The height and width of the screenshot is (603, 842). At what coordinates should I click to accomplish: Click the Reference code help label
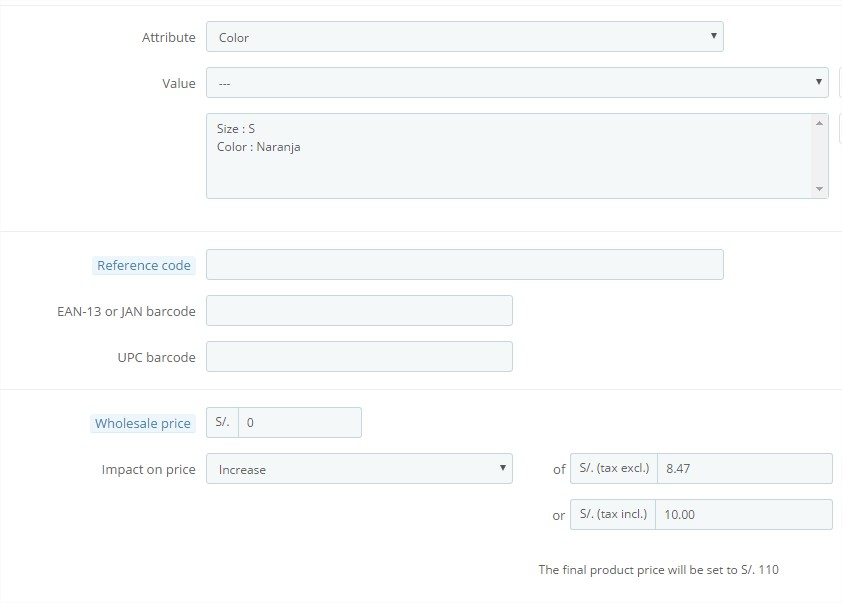pyautogui.click(x=144, y=265)
